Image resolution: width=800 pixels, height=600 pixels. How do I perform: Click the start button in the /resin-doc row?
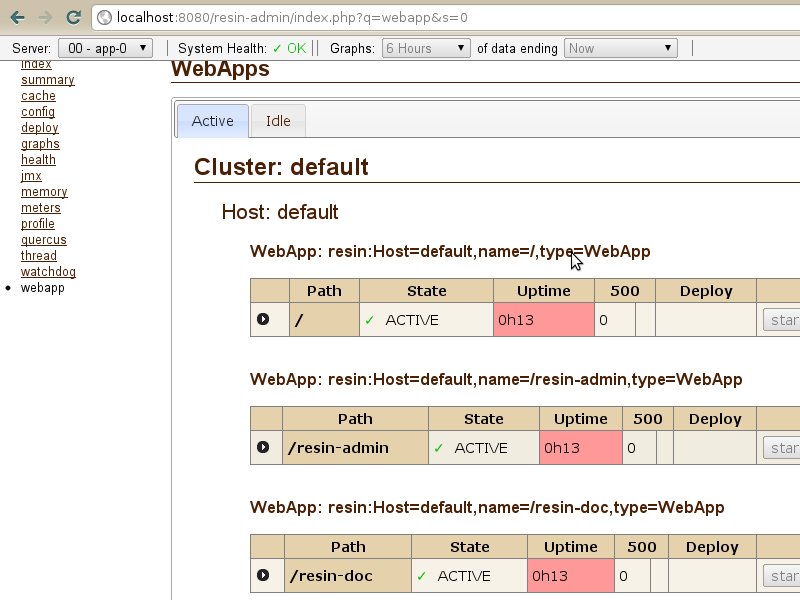[781, 576]
